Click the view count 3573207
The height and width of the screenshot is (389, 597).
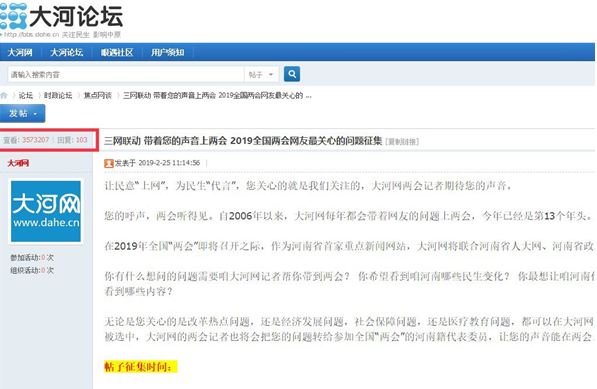point(35,140)
